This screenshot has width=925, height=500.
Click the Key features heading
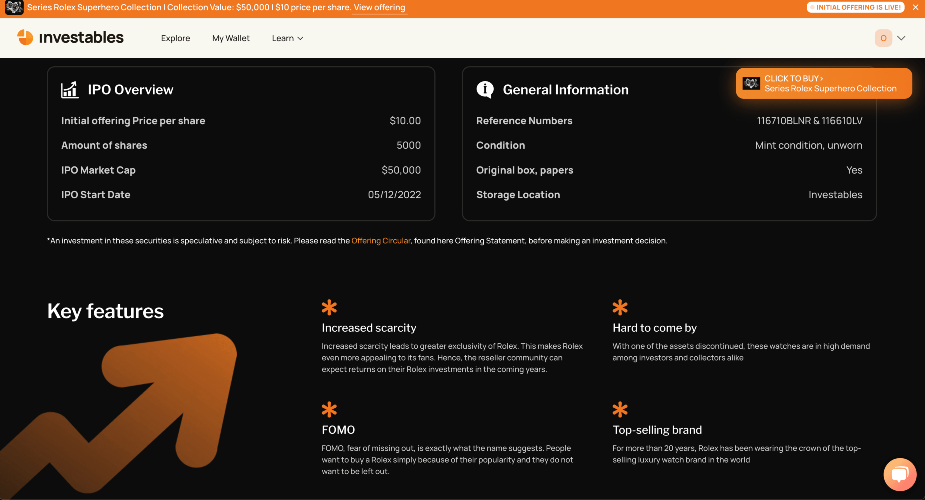(106, 311)
